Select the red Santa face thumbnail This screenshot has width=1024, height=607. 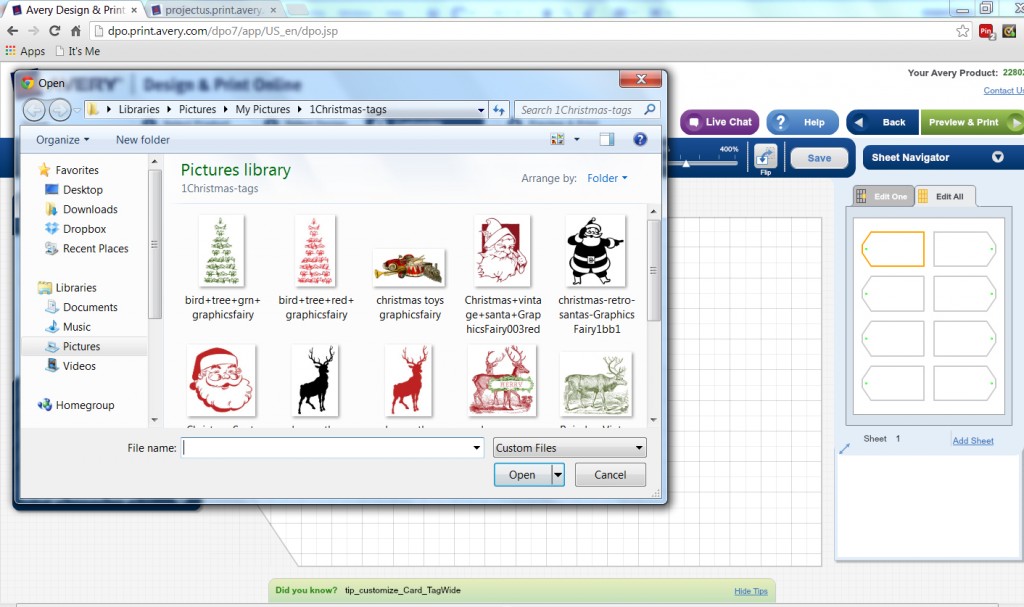[x=221, y=380]
